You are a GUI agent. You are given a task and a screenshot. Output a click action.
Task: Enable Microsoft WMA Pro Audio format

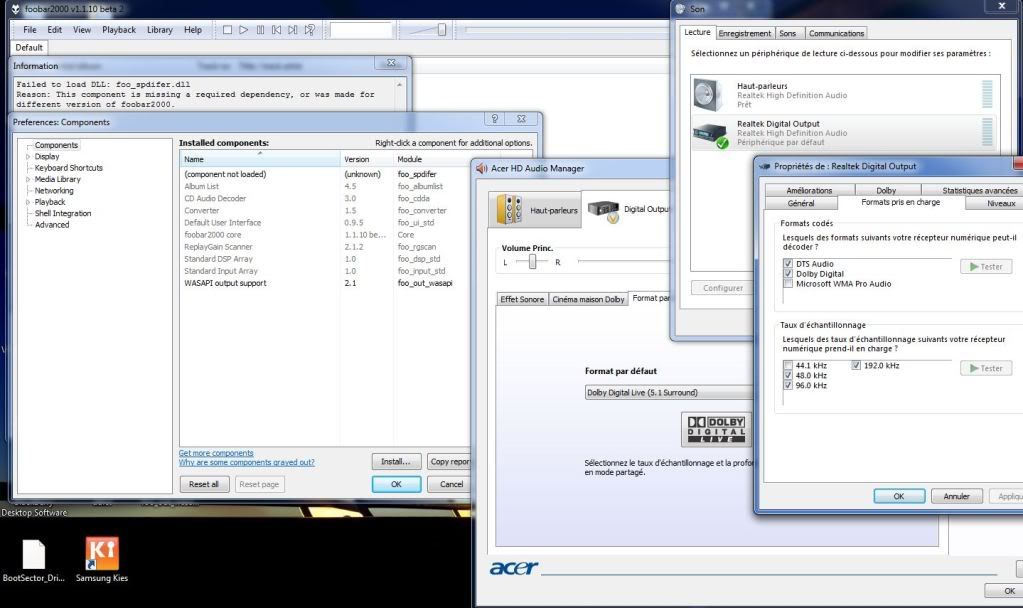click(x=788, y=284)
